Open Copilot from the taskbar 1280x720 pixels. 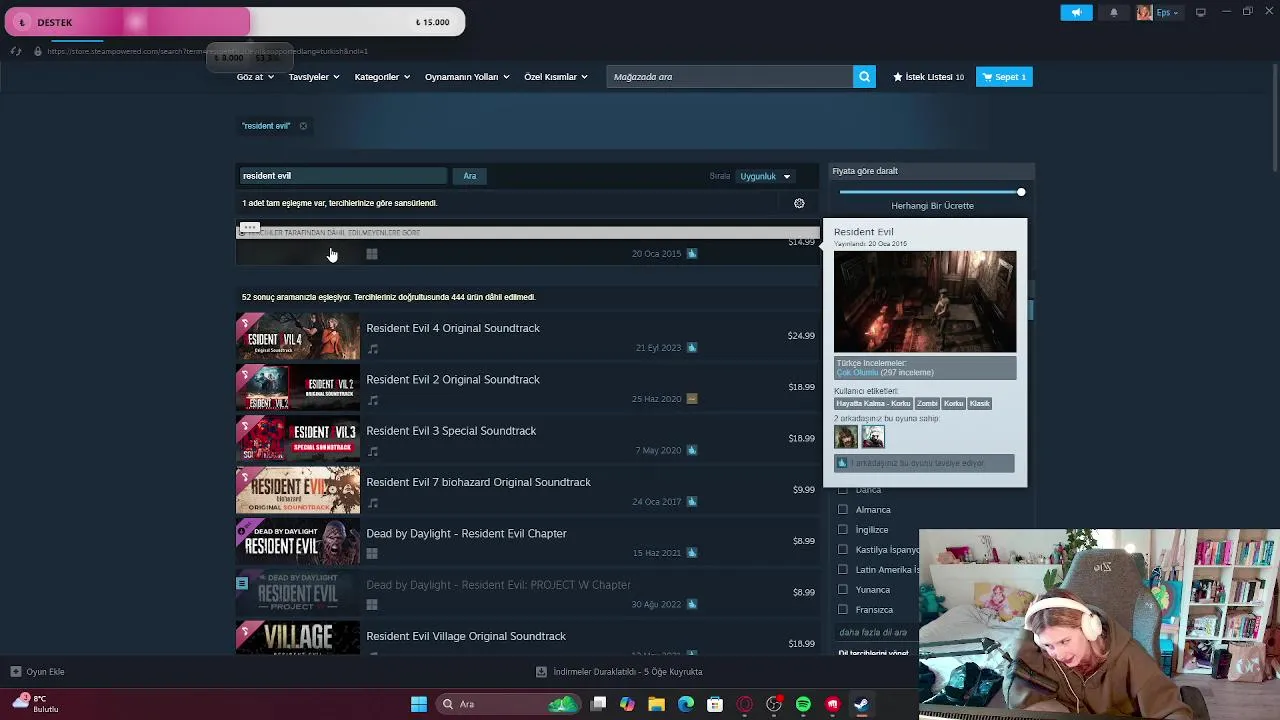coord(627,704)
